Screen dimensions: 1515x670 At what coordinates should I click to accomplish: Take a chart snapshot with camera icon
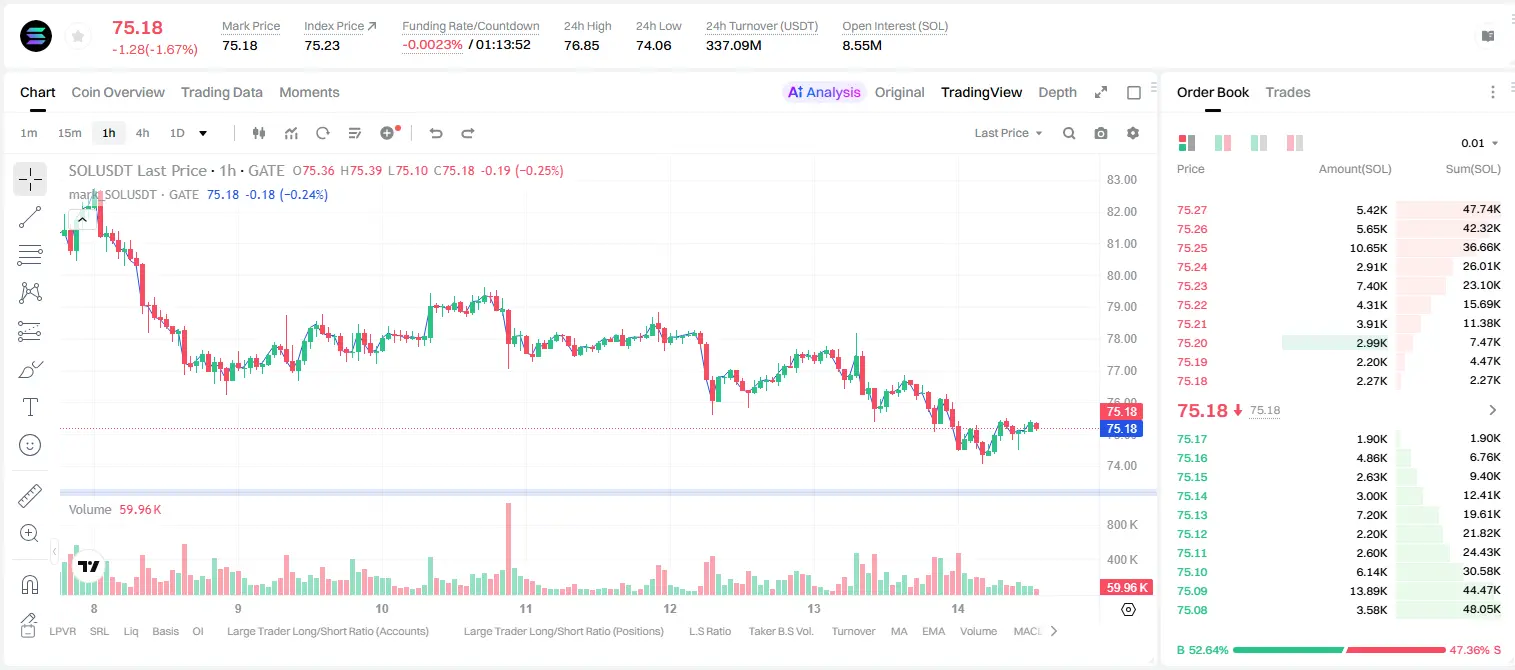click(1101, 133)
